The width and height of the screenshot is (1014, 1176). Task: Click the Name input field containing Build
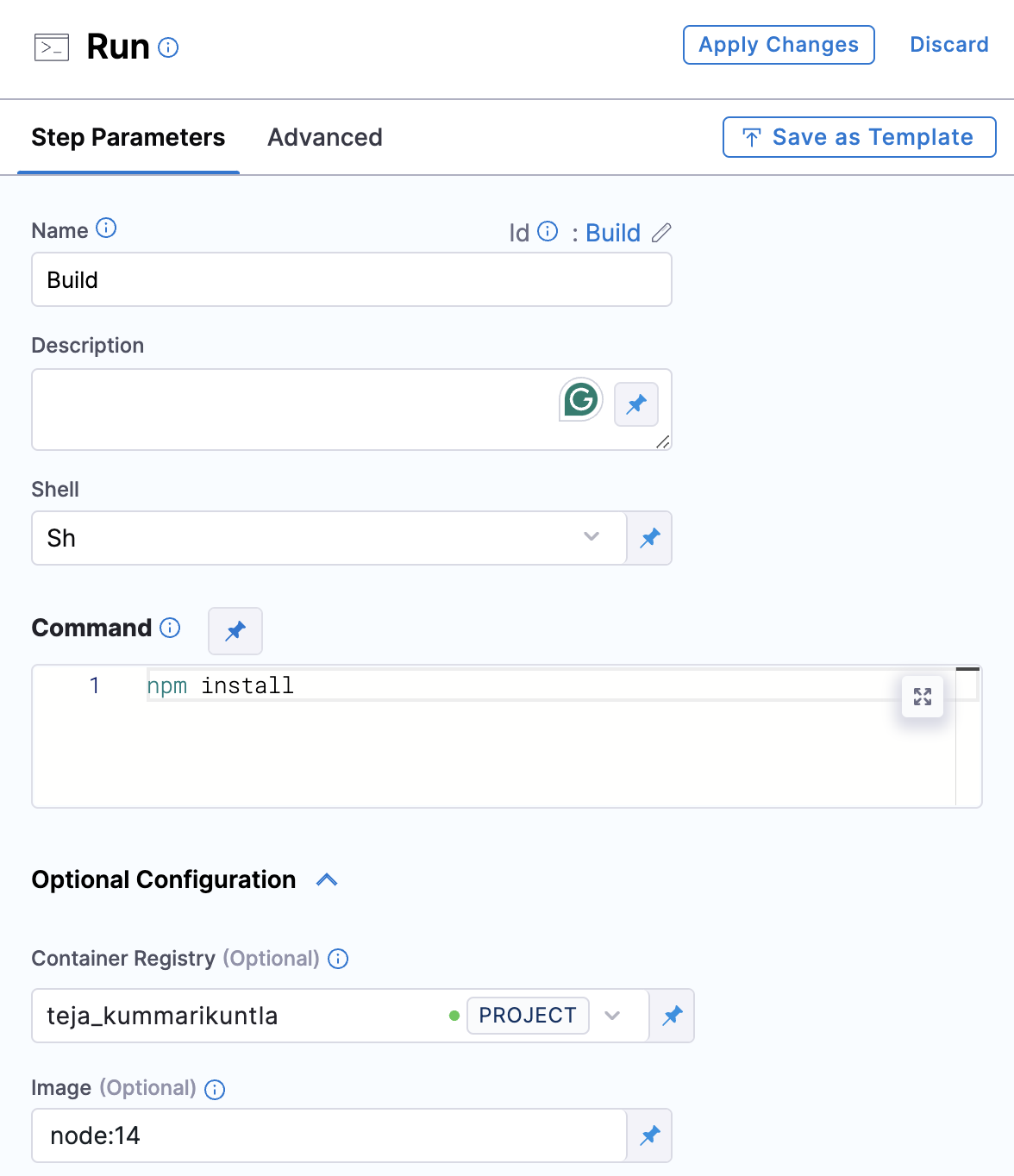pos(352,280)
